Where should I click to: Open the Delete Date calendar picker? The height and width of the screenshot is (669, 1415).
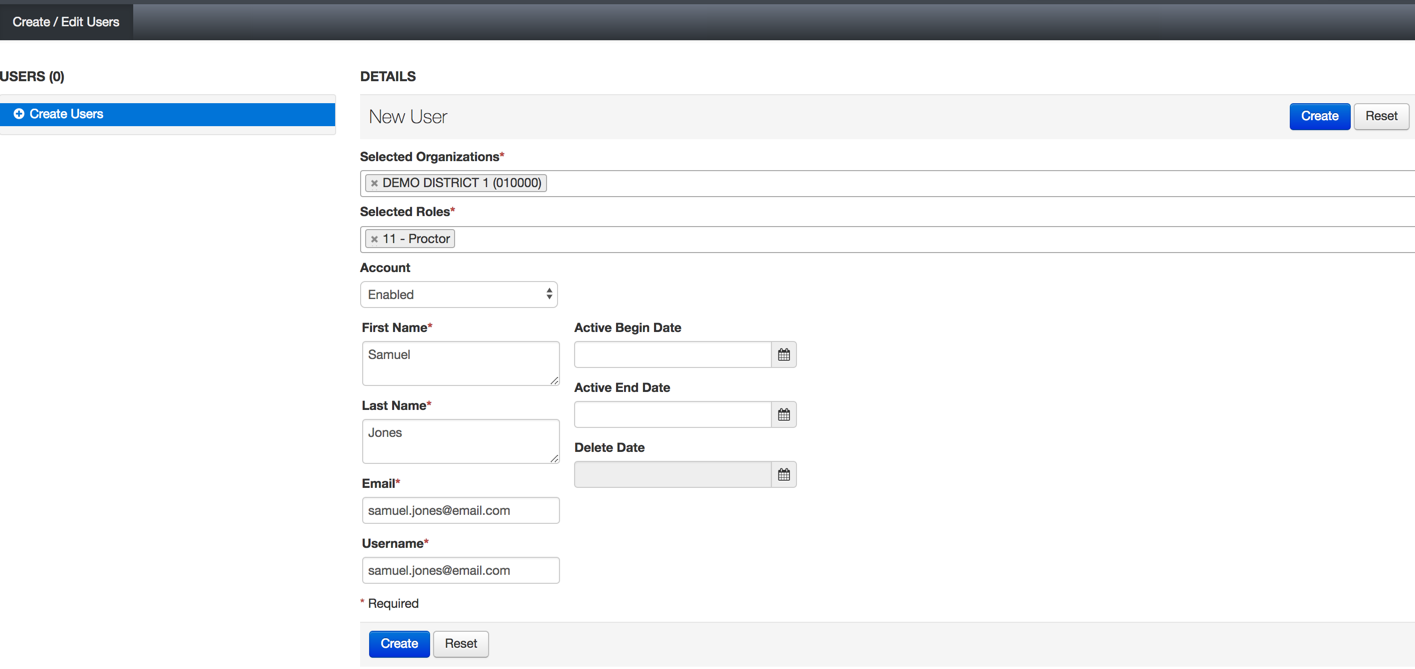coord(784,475)
